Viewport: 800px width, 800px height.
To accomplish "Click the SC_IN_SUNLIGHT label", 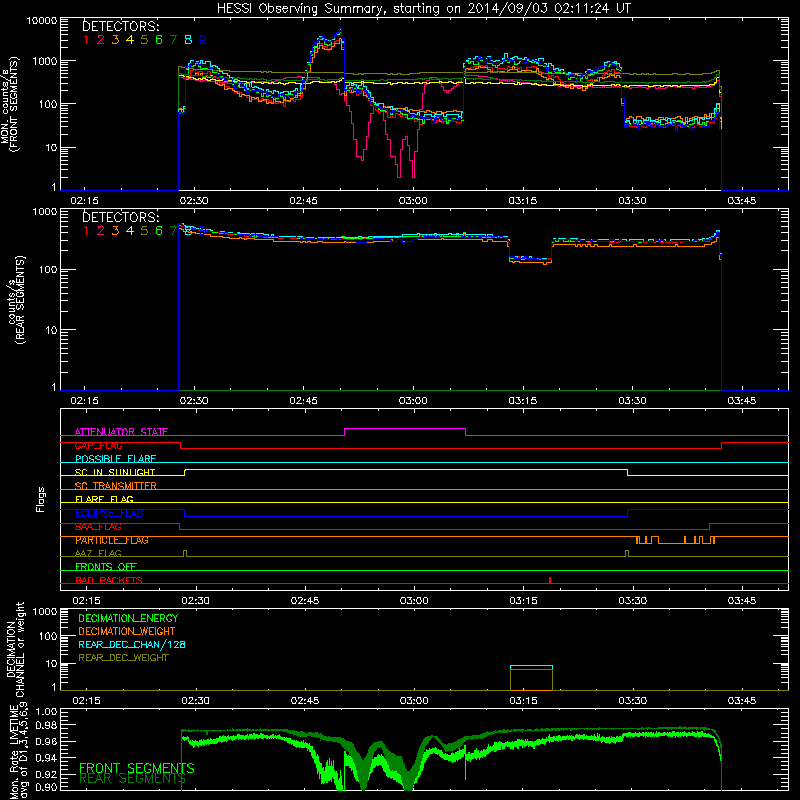I will pos(115,472).
